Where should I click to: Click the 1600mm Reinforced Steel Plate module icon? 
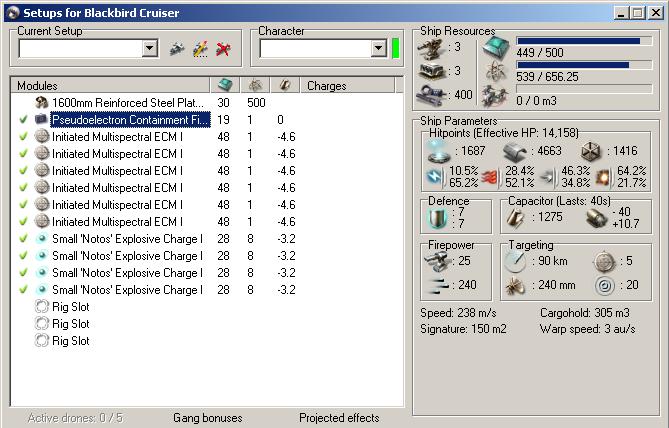[x=41, y=102]
